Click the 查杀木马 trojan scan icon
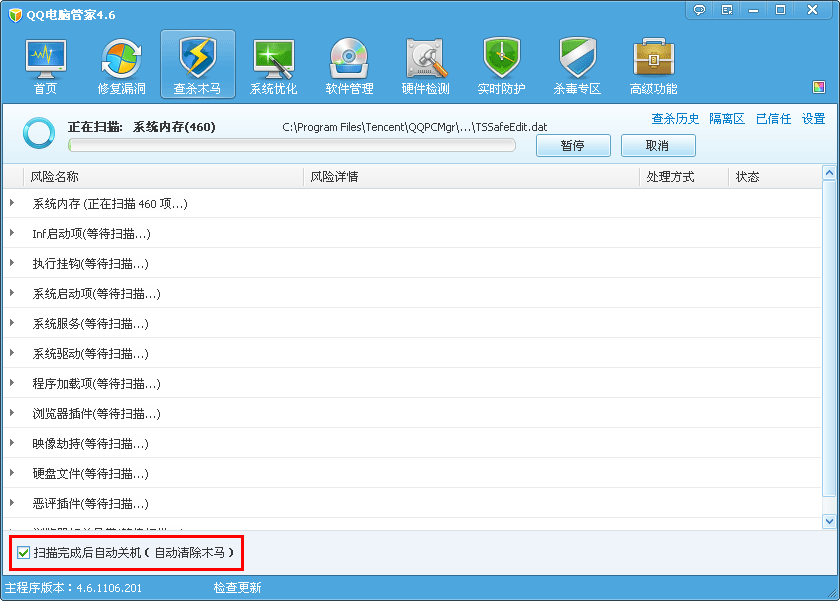Viewport: 840px width, 601px height. 196,63
